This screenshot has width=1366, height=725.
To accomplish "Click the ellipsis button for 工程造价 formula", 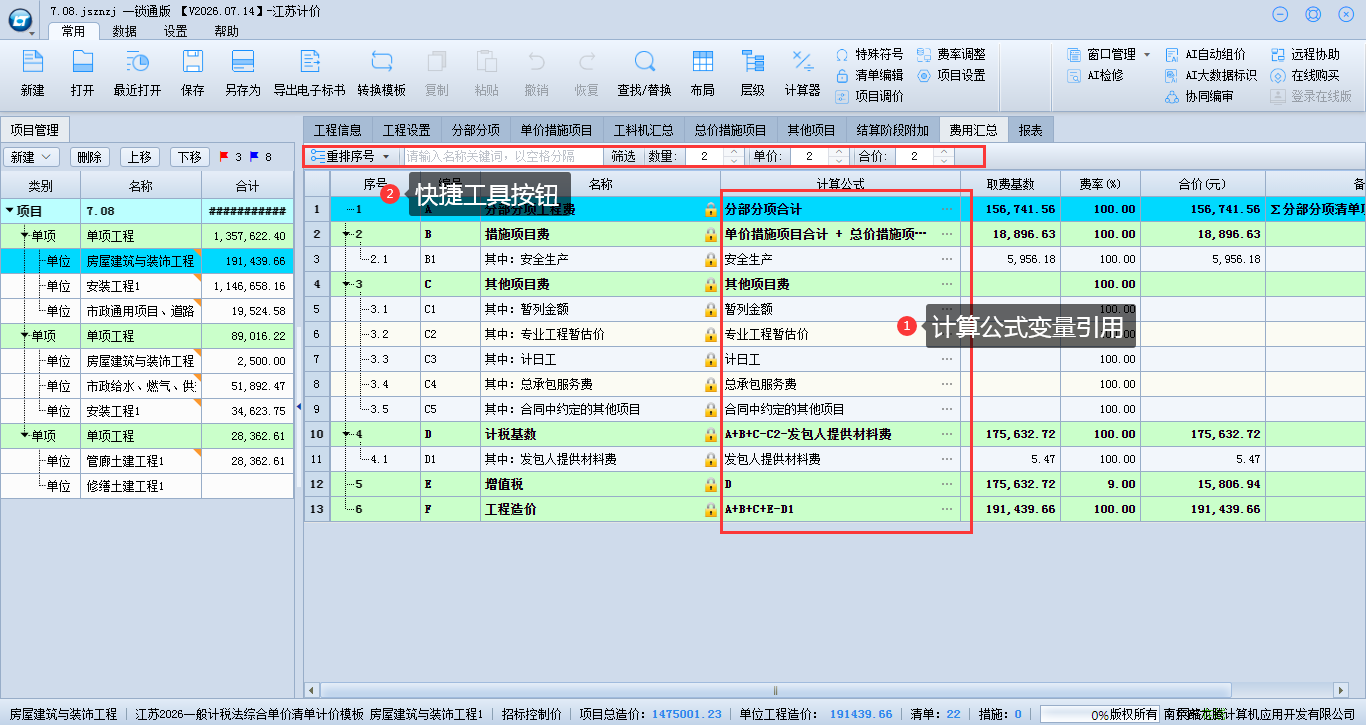I will [x=946, y=509].
